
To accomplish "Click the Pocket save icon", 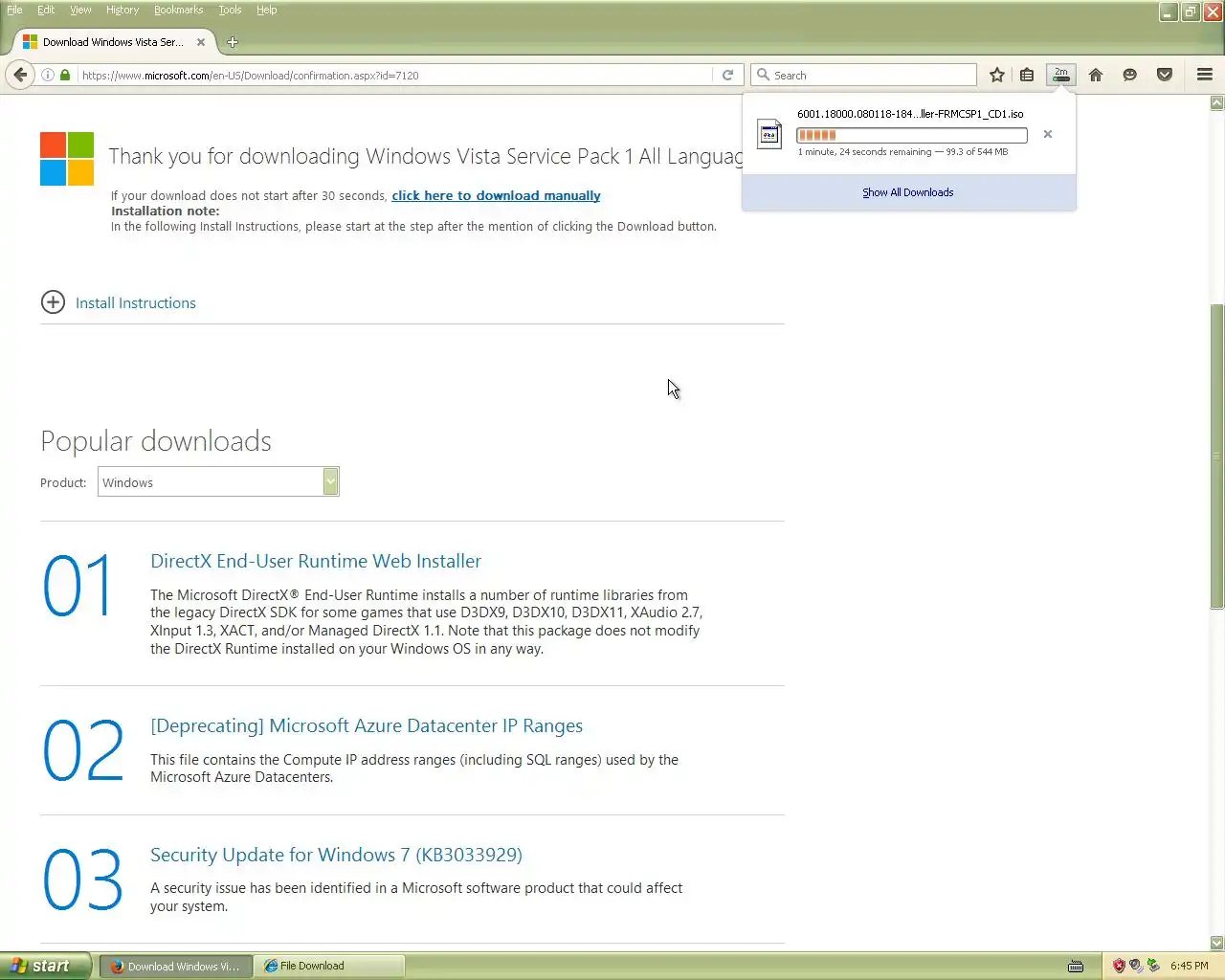I will [1165, 75].
